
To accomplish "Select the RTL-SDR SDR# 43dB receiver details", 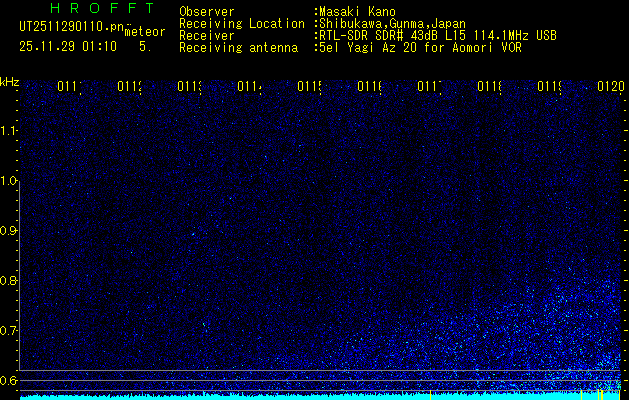I will [x=438, y=36].
